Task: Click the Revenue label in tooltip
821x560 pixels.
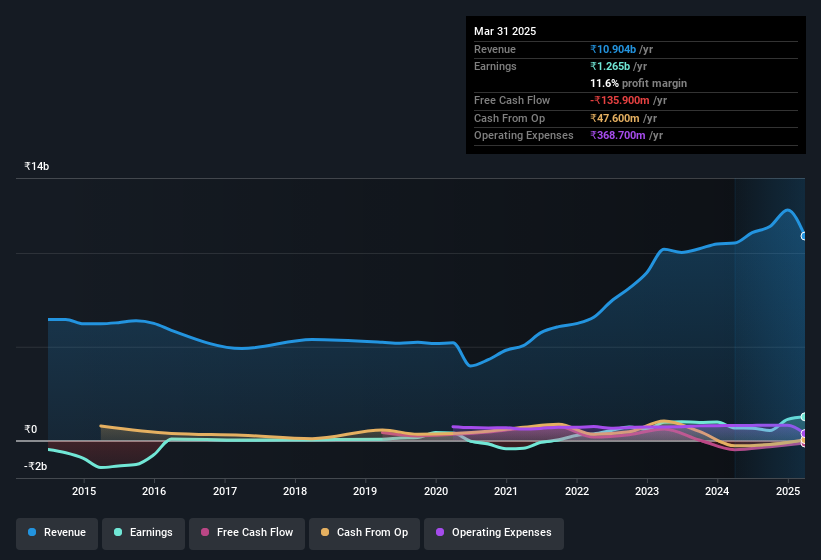Action: point(495,49)
